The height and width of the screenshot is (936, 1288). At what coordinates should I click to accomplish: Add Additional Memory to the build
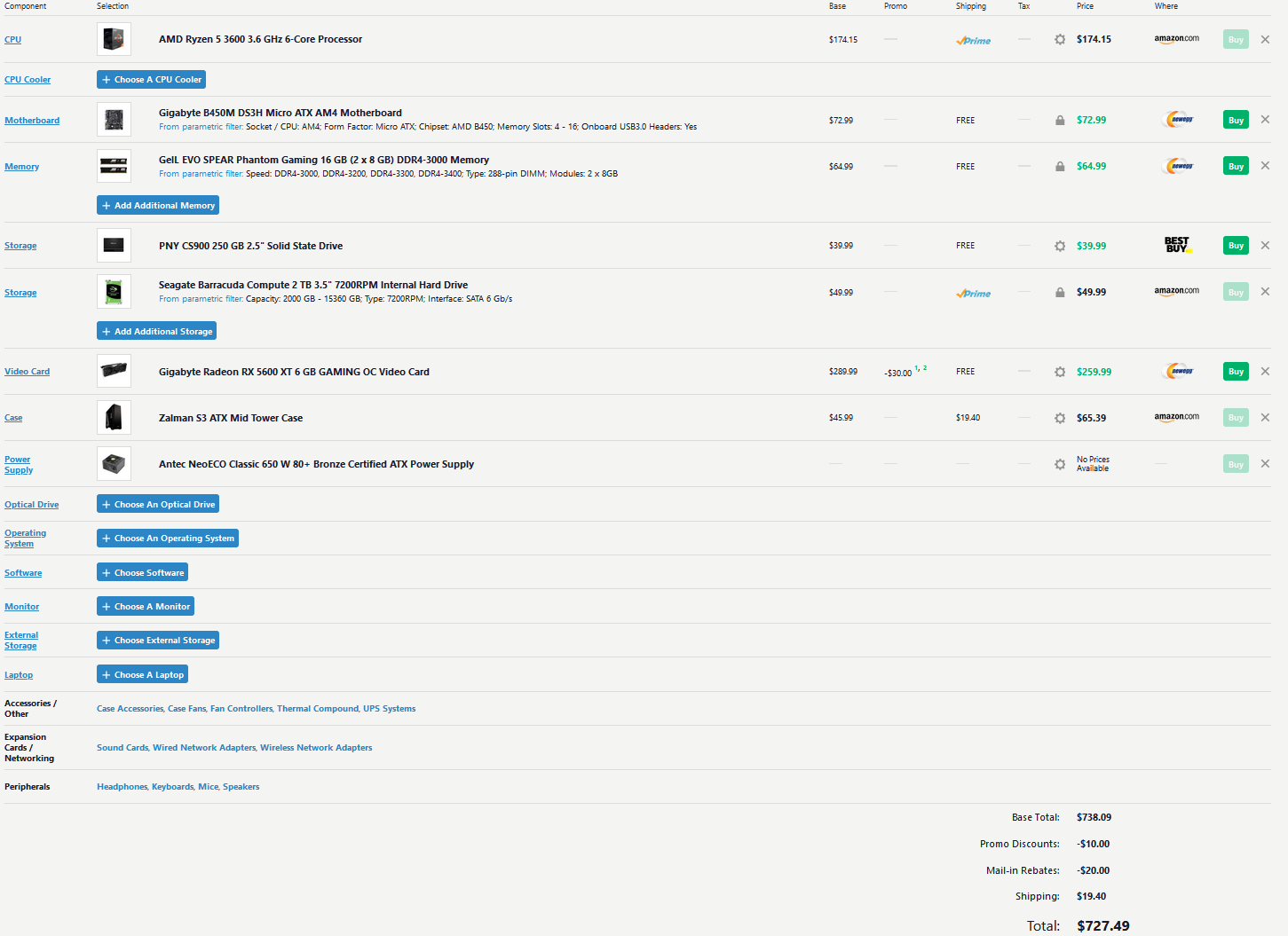click(158, 206)
